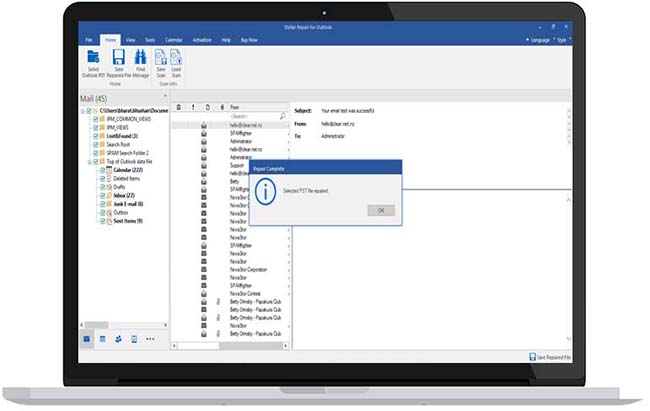Click the folder icon next to Inbox (27)
This screenshot has height=411, width=650.
pos(109,195)
